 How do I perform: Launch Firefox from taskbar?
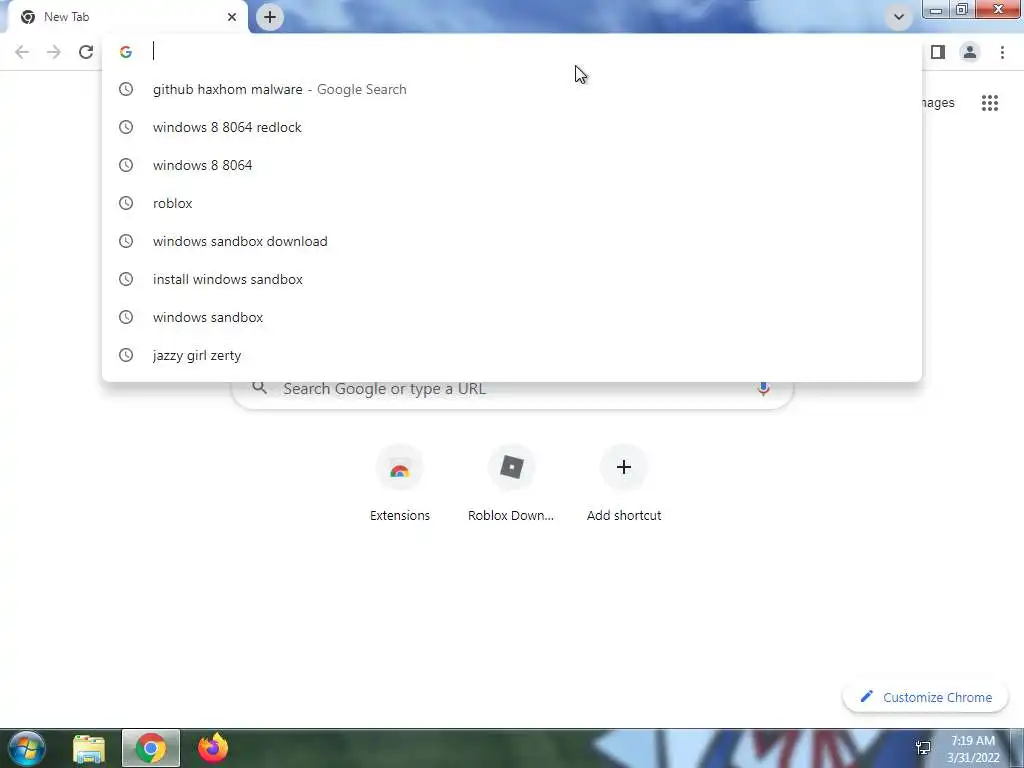213,748
